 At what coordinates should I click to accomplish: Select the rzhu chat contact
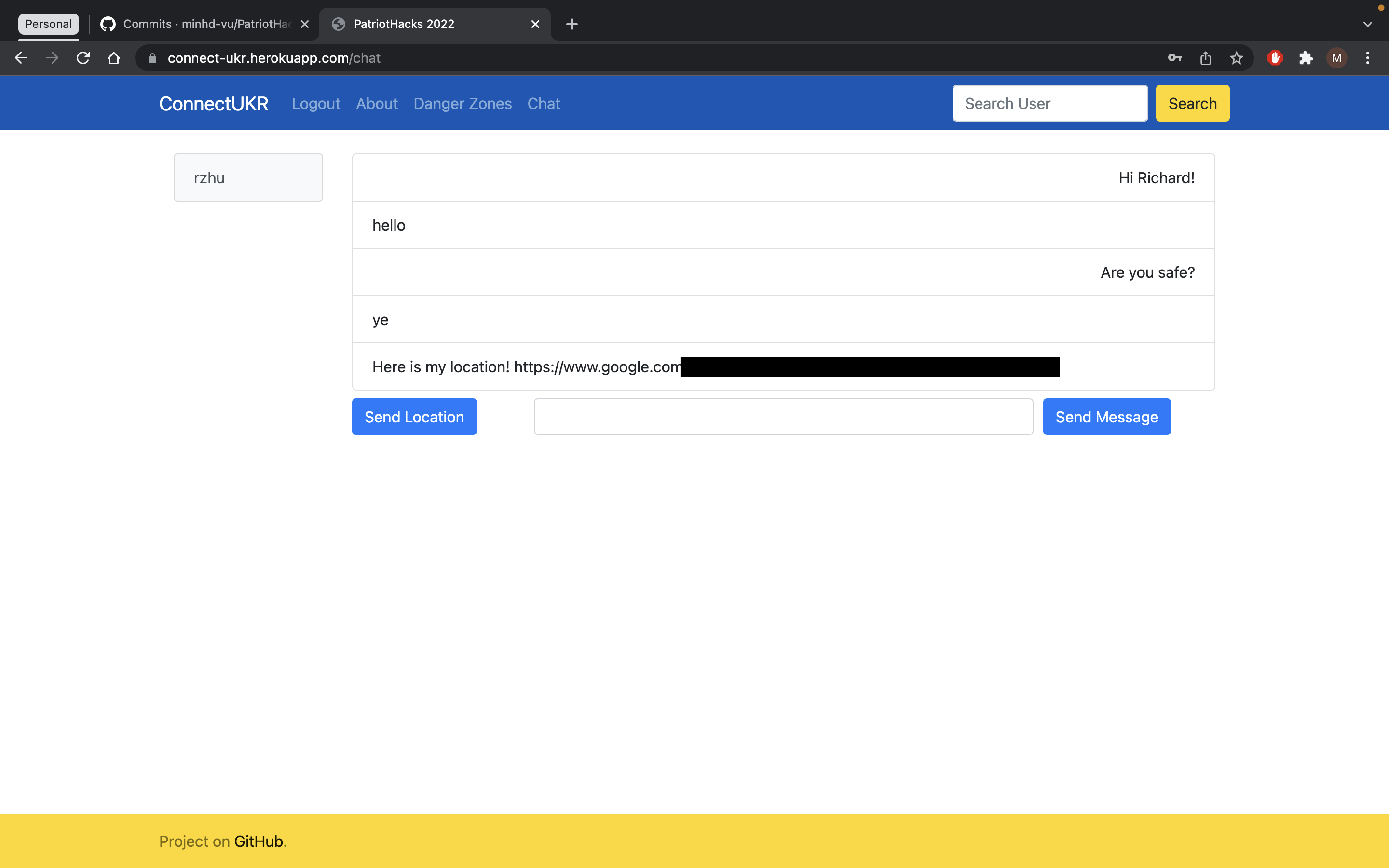click(x=248, y=177)
